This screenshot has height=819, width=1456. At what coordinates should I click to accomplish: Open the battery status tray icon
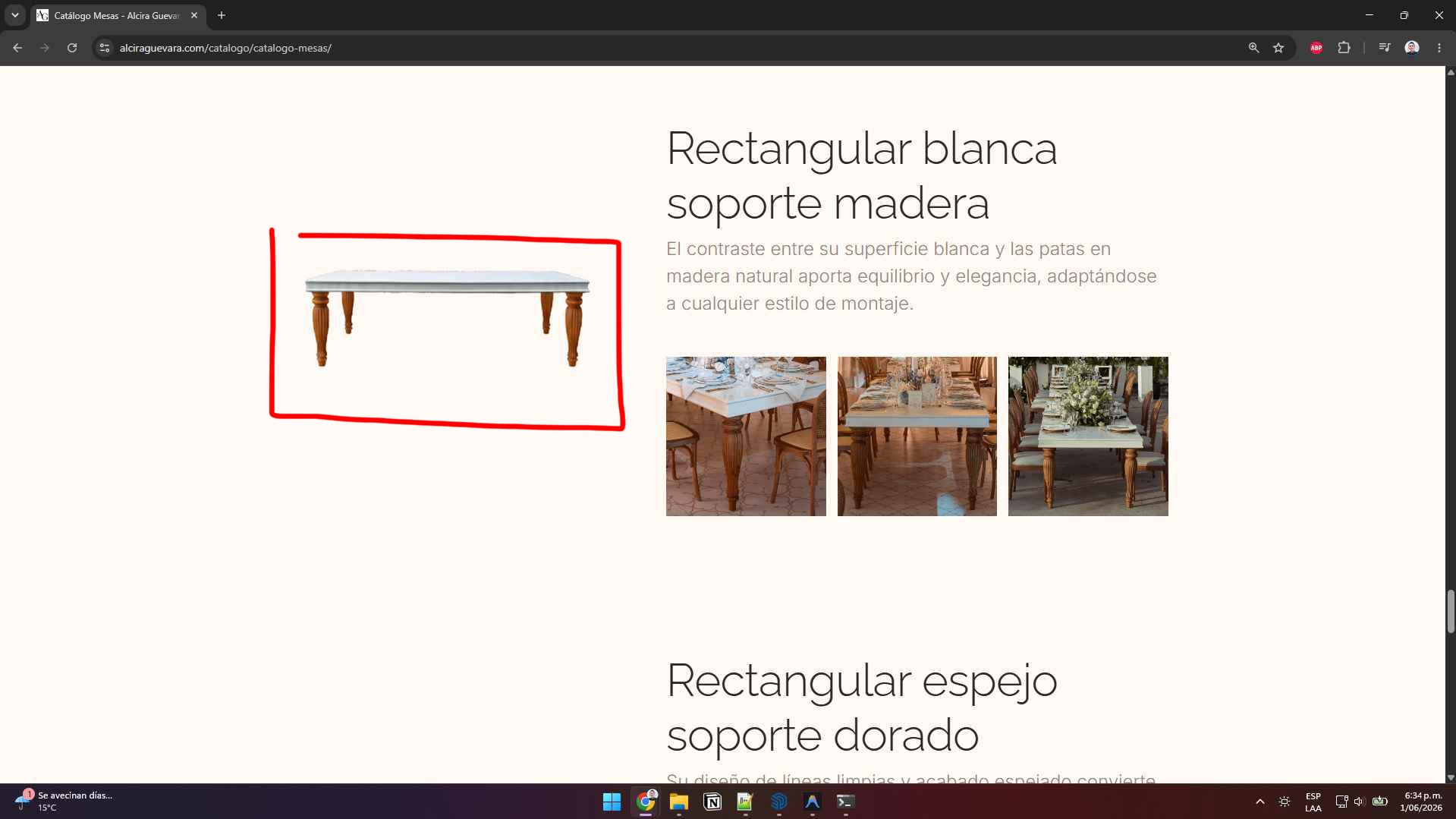tap(1380, 802)
